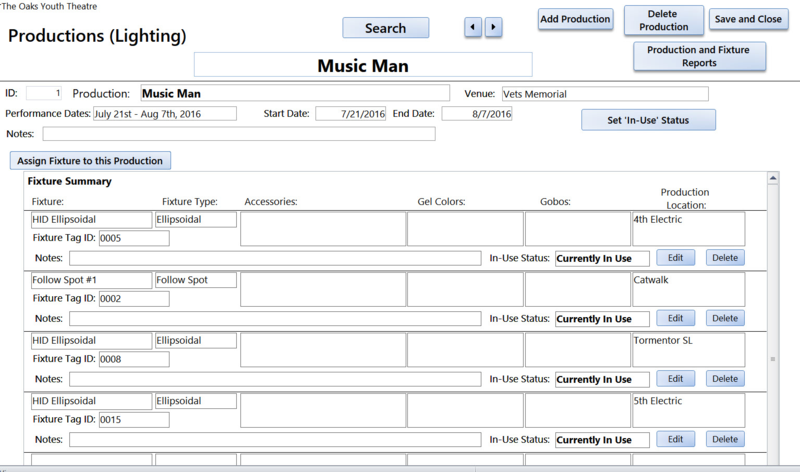Delete the Follow Spot #1 fixture
800x472 pixels.
pyautogui.click(x=725, y=318)
